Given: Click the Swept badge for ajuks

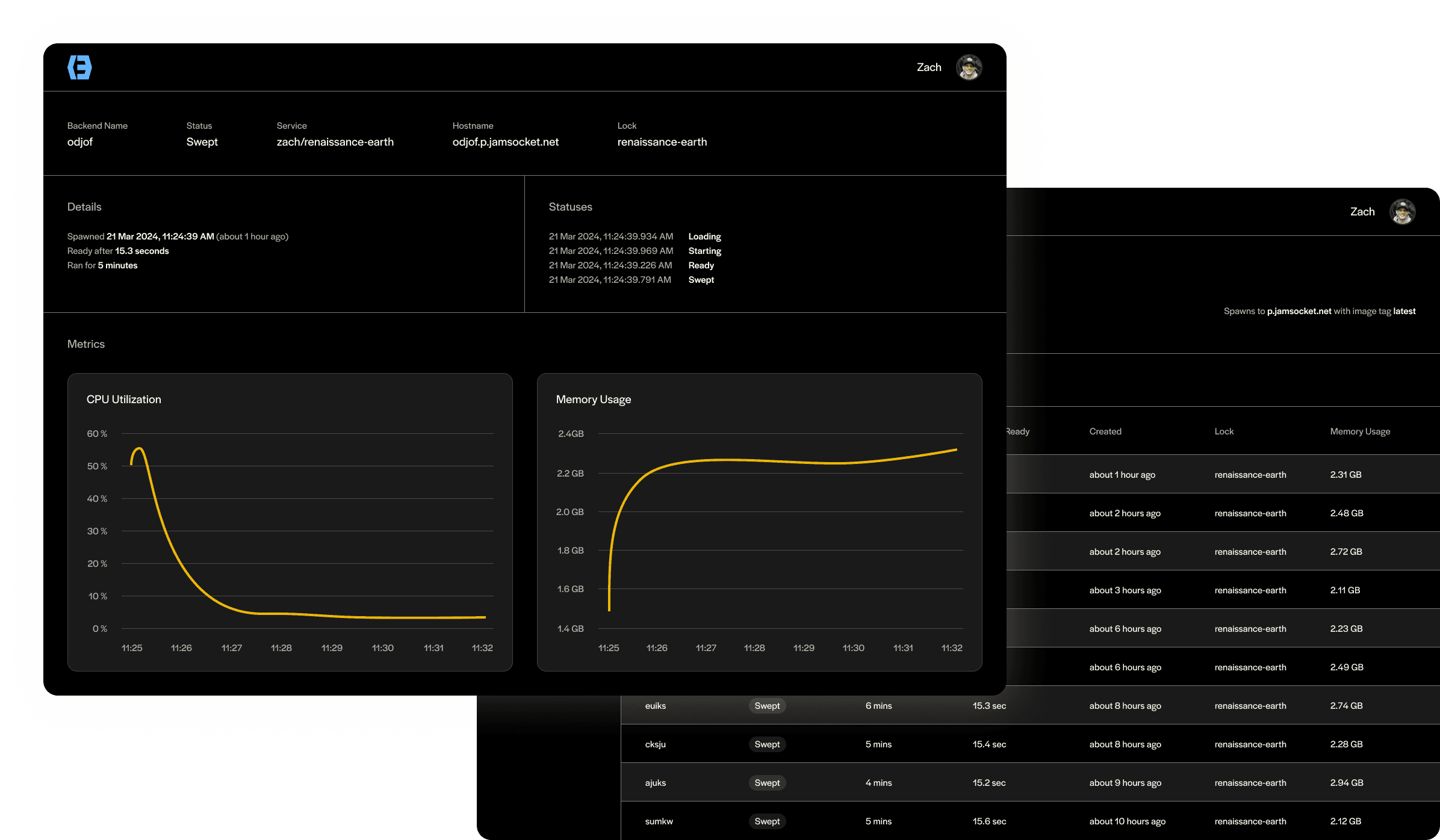Looking at the screenshot, I should [767, 783].
